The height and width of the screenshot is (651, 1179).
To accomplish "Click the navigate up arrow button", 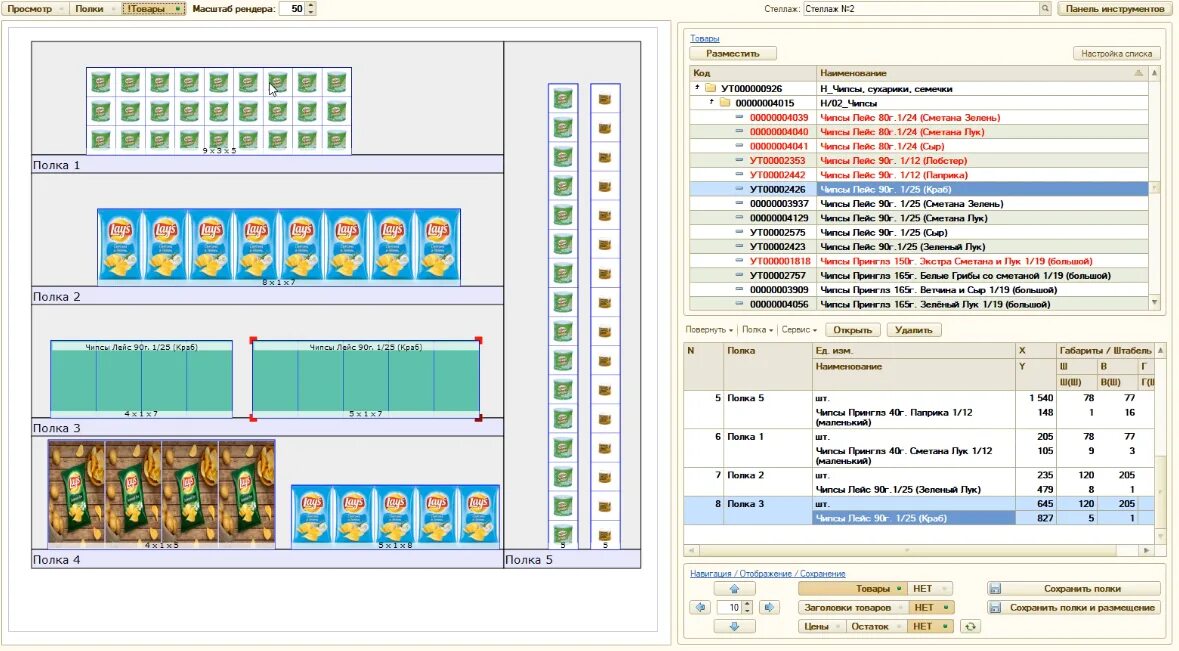I will click(x=735, y=589).
